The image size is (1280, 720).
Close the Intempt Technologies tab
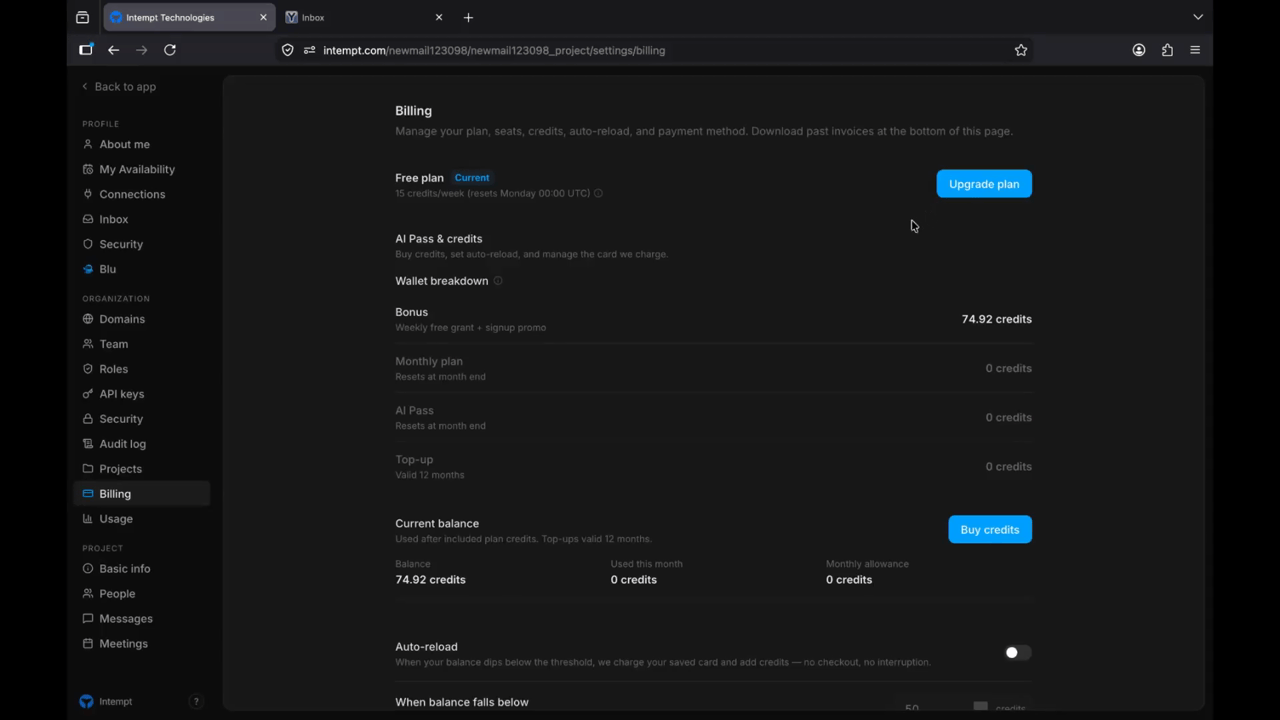264,17
